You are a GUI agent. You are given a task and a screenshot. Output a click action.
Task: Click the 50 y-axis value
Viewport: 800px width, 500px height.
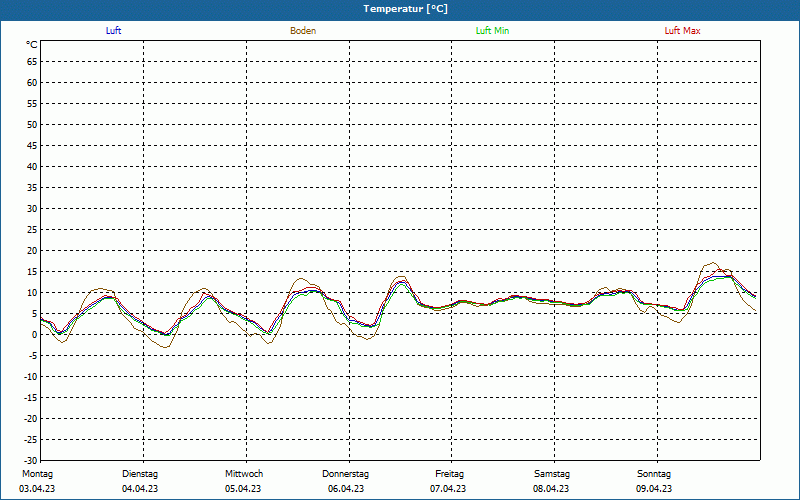32,124
